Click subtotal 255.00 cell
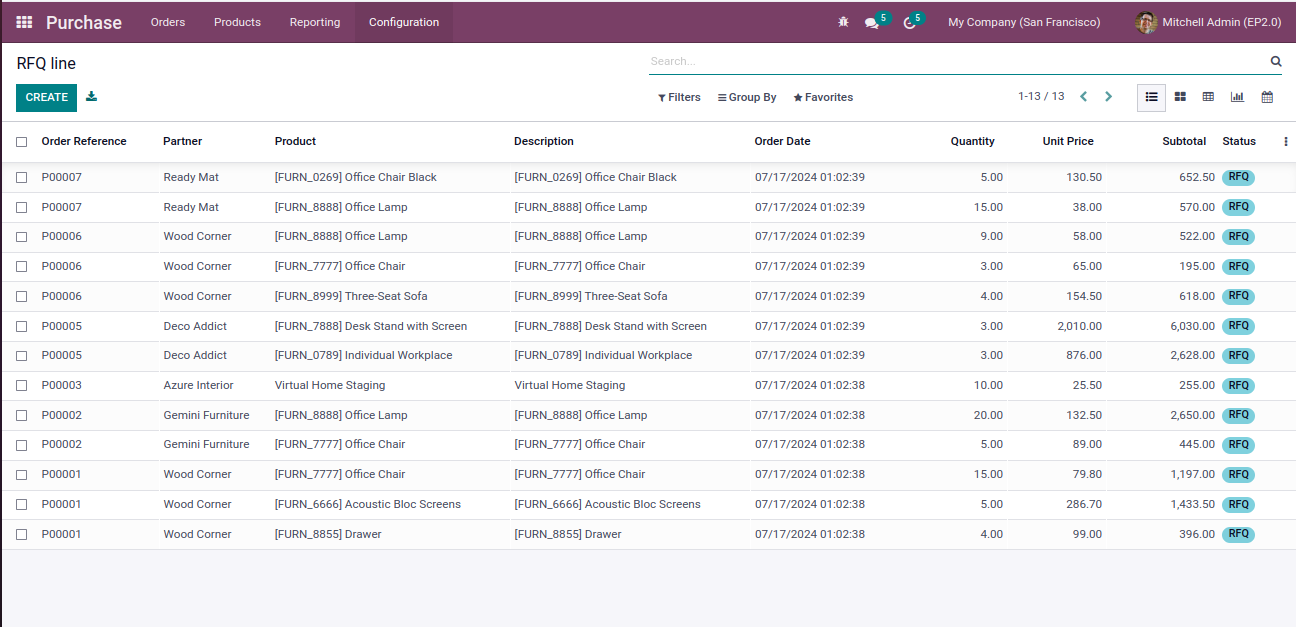This screenshot has width=1296, height=627. (x=1197, y=385)
